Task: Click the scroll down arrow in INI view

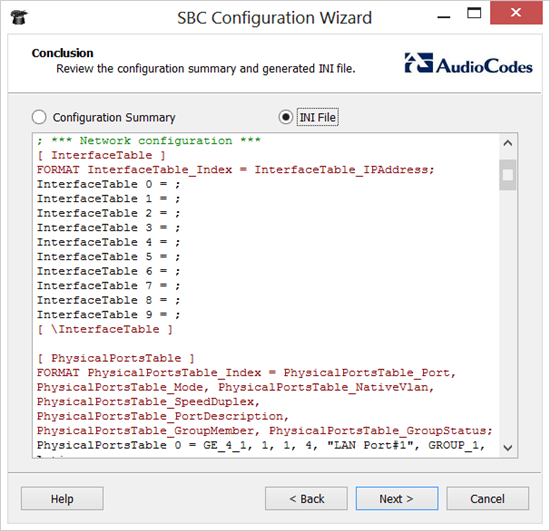Action: pos(508,448)
